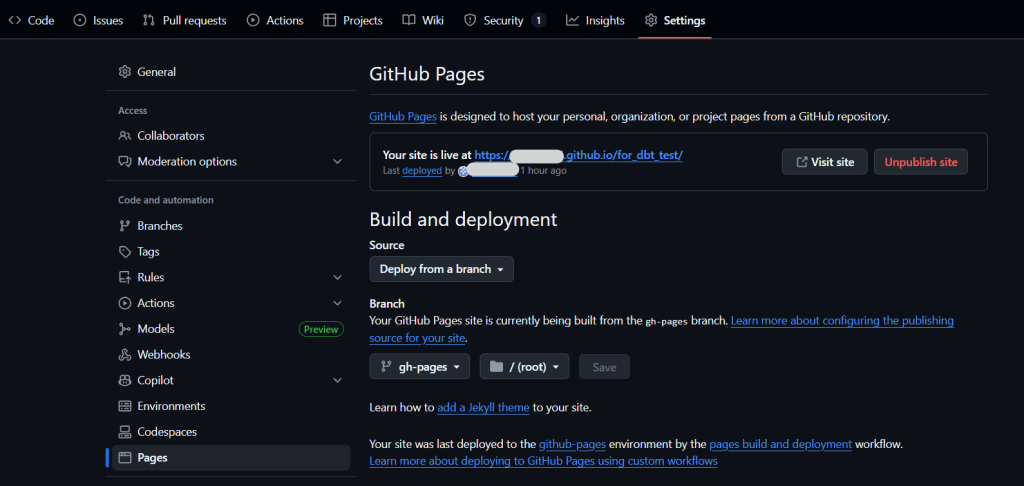
Task: Open the Deploy from a branch dropdown
Action: (441, 269)
